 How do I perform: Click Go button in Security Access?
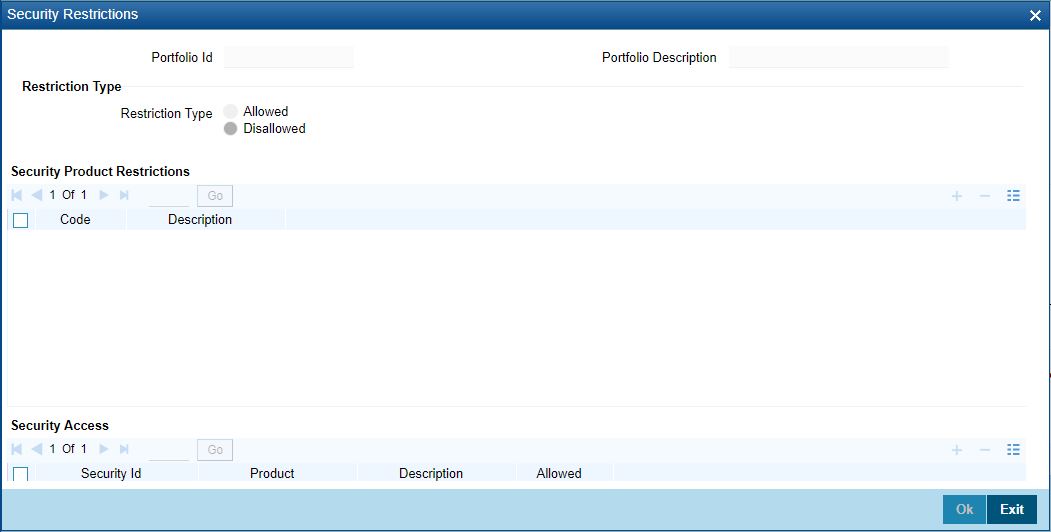point(215,450)
